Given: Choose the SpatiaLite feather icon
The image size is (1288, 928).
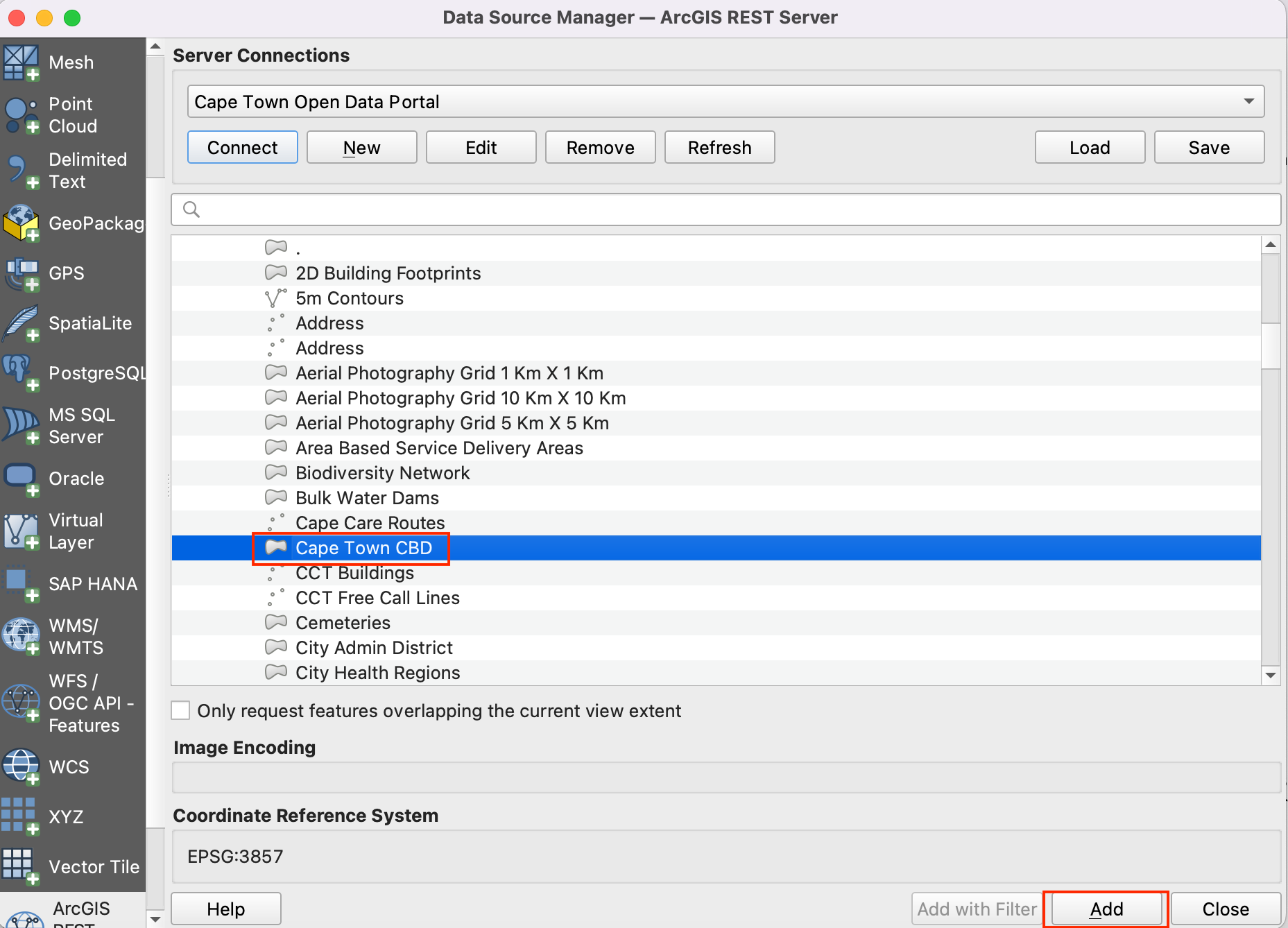Looking at the screenshot, I should click(21, 323).
